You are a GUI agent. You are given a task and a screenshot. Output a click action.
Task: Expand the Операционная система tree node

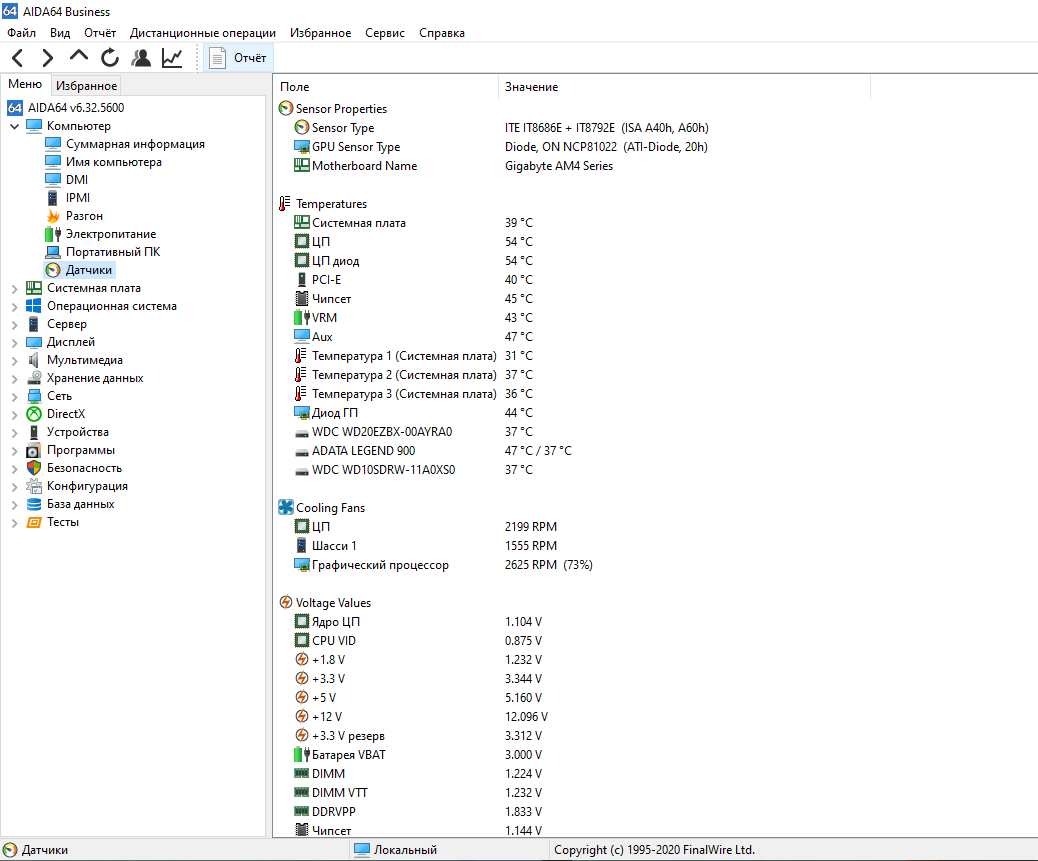pyautogui.click(x=15, y=306)
